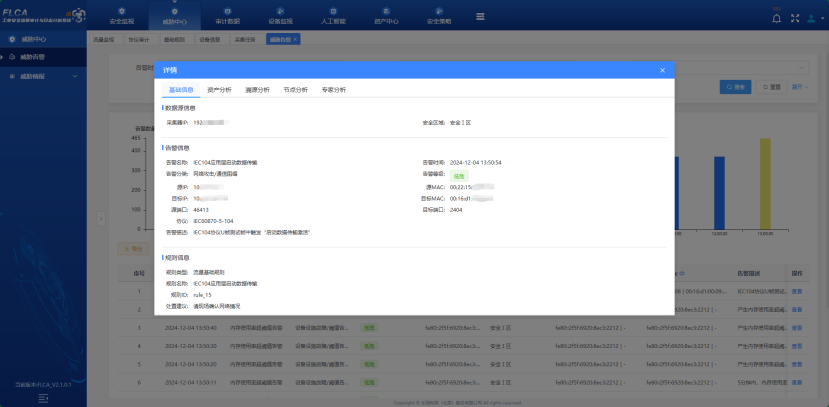
Task: Go to the 专家分析 tab
Action: [333, 90]
